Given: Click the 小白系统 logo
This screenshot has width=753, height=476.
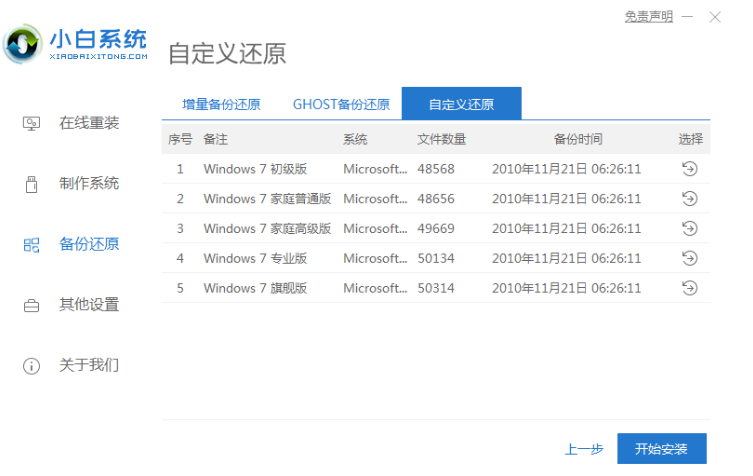Looking at the screenshot, I should click(x=75, y=44).
